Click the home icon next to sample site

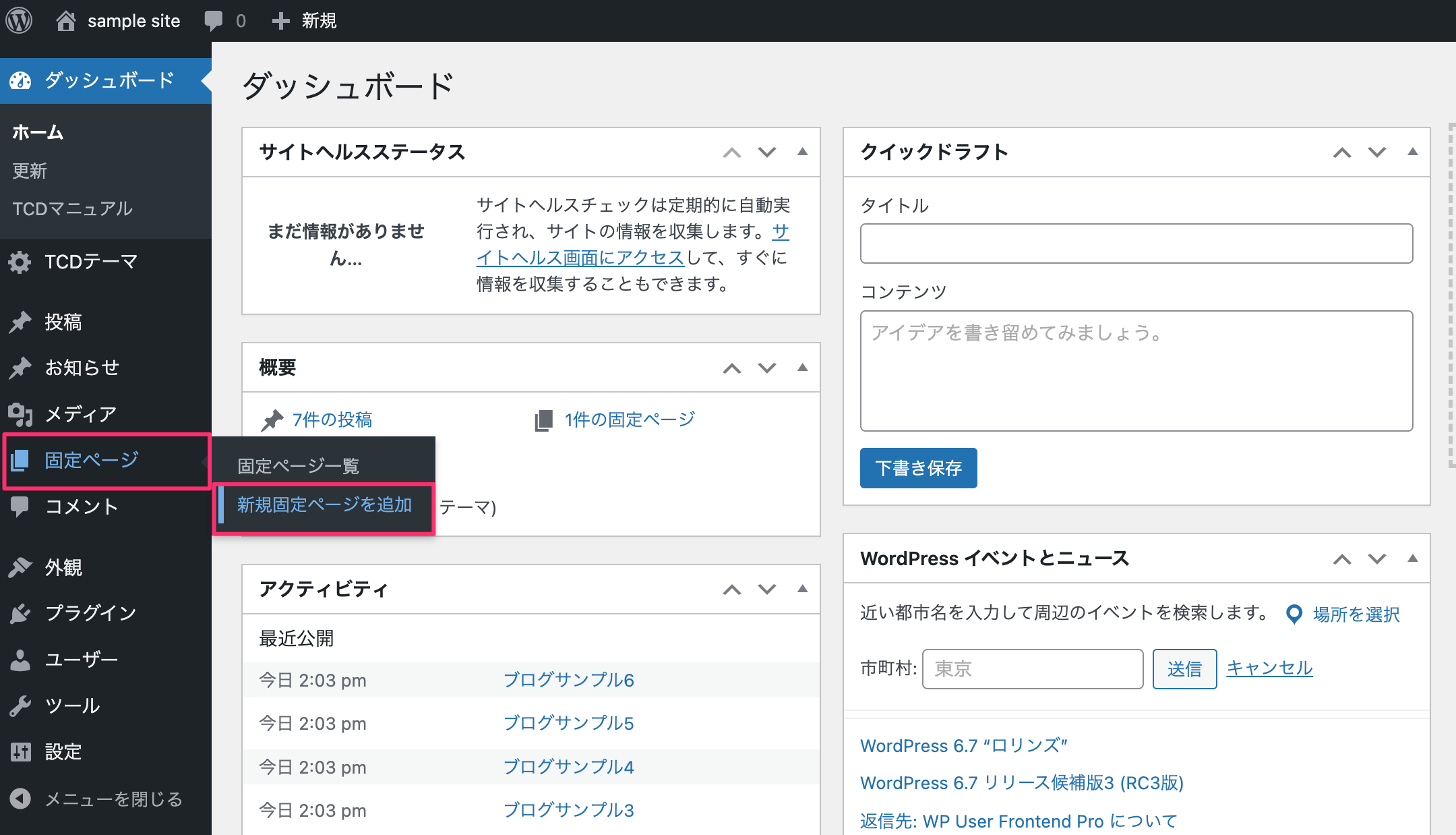[x=65, y=21]
